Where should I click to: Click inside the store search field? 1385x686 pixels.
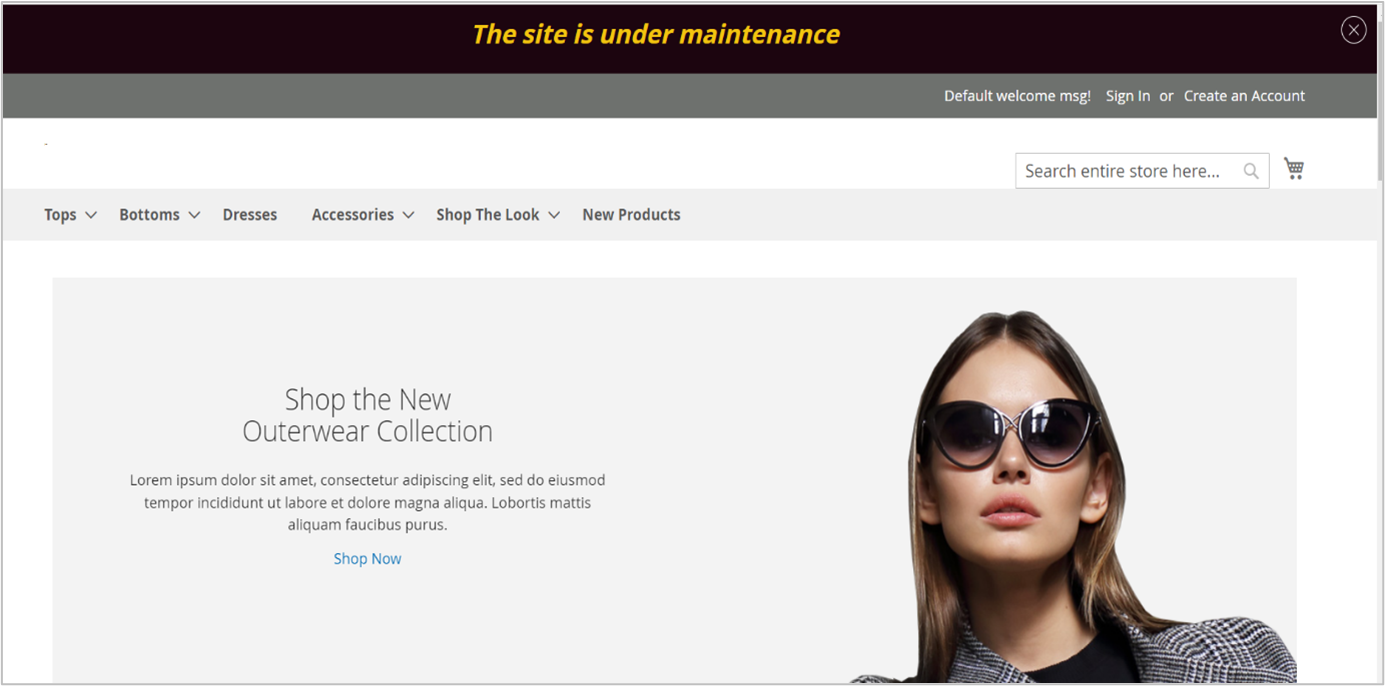(1120, 170)
